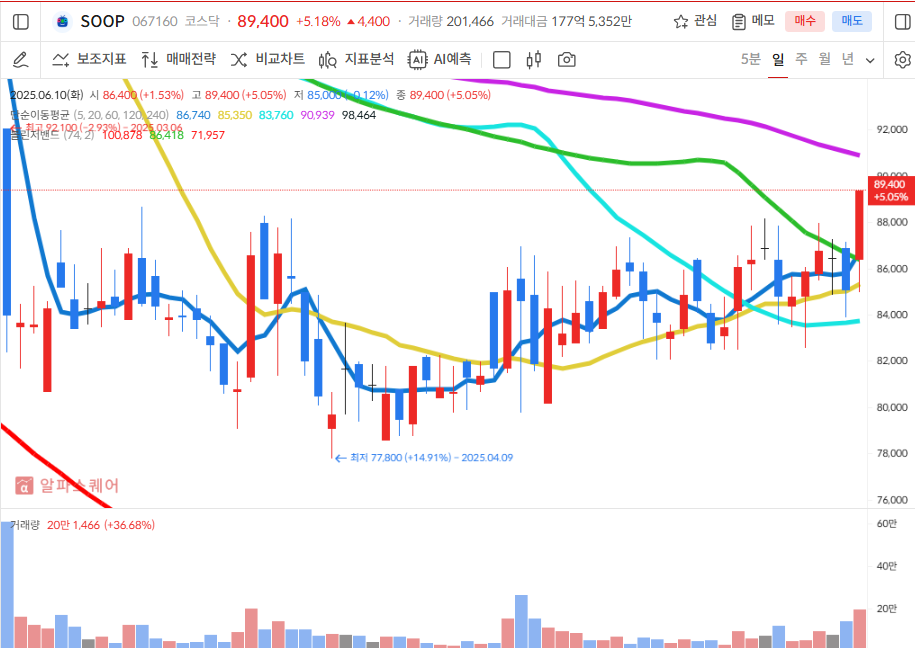Capture chart with the camera icon
The height and width of the screenshot is (648, 915).
[567, 60]
